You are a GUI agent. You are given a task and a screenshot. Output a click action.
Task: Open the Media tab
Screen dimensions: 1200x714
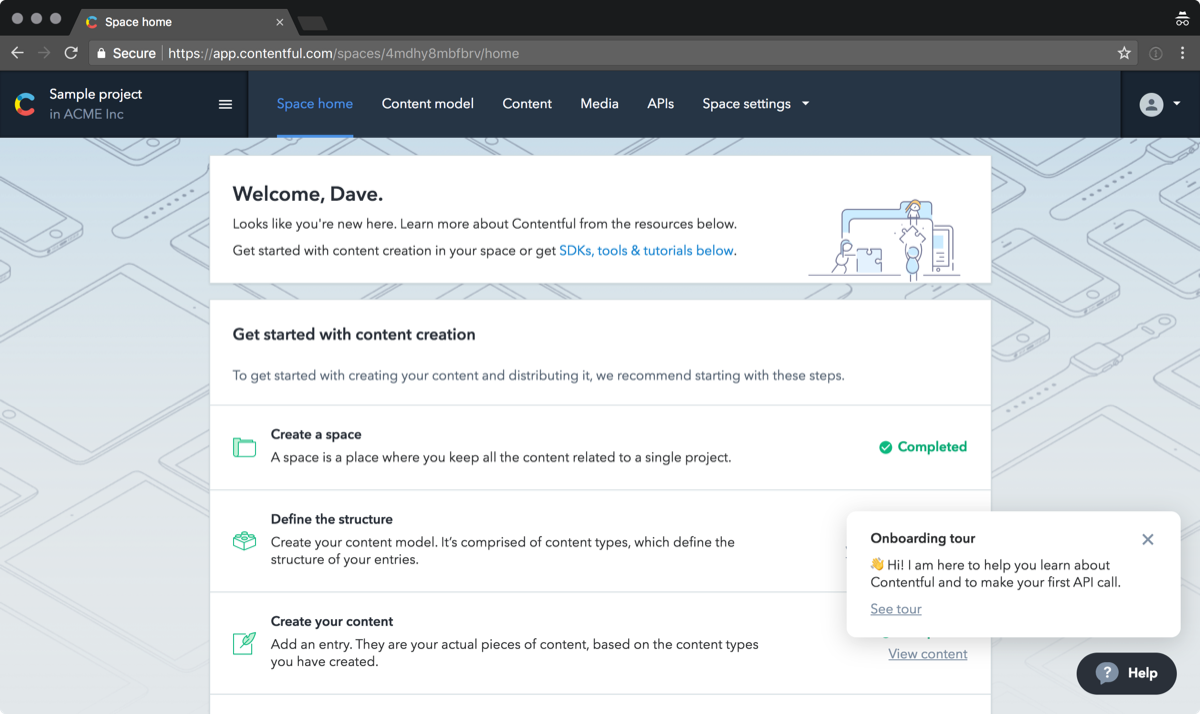tap(599, 104)
